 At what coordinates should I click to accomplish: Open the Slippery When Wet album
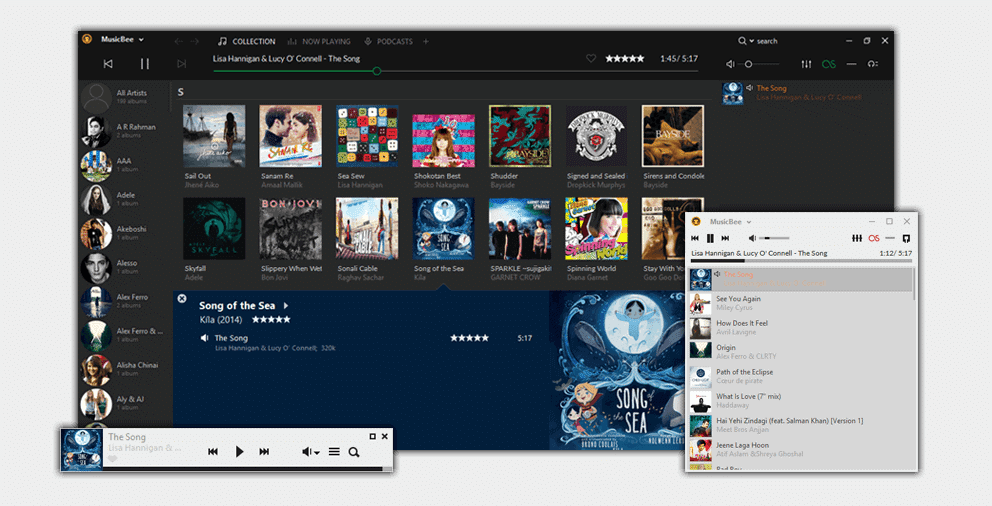(x=290, y=228)
